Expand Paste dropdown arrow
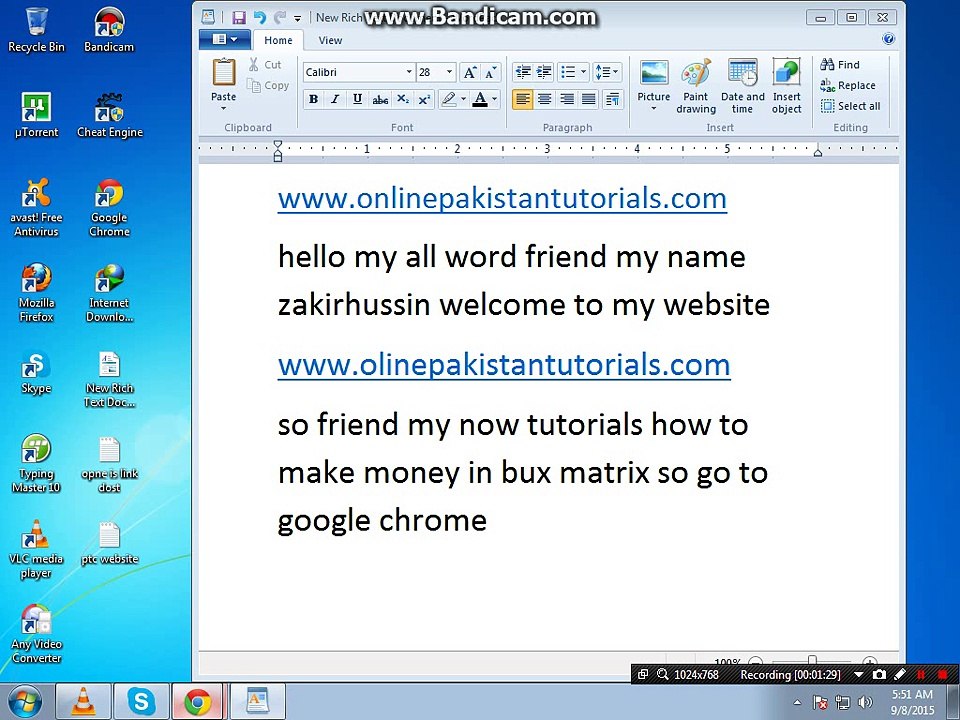The width and height of the screenshot is (960, 720). click(223, 108)
